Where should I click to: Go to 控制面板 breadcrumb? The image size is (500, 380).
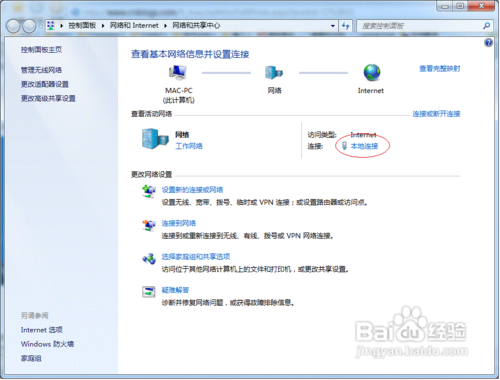82,26
